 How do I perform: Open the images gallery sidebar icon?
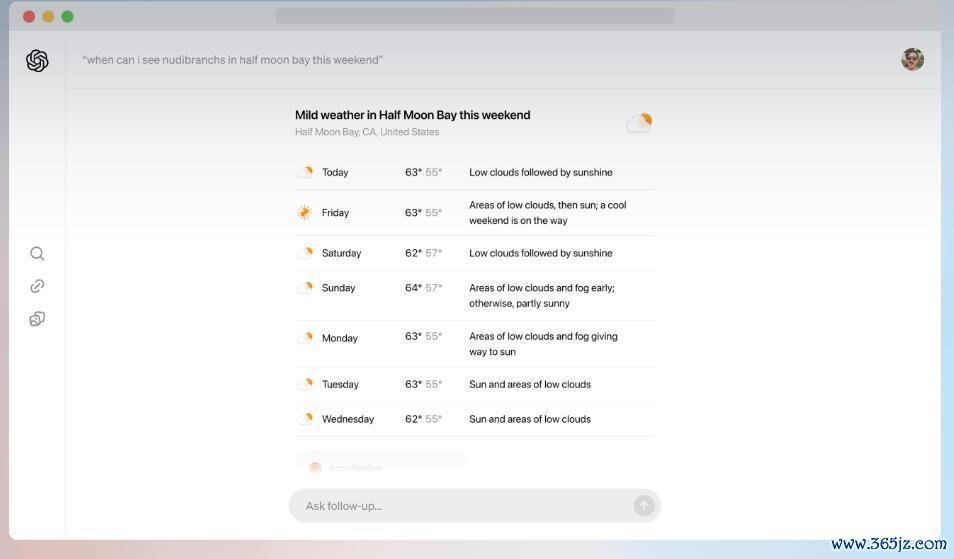coord(37,319)
